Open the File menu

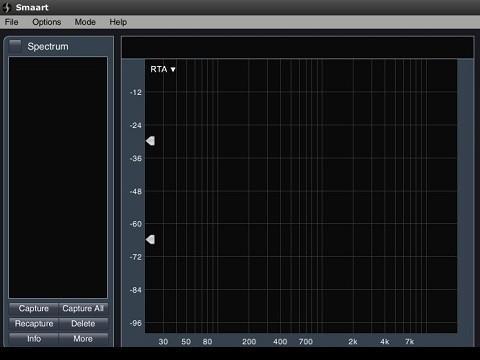(x=11, y=22)
